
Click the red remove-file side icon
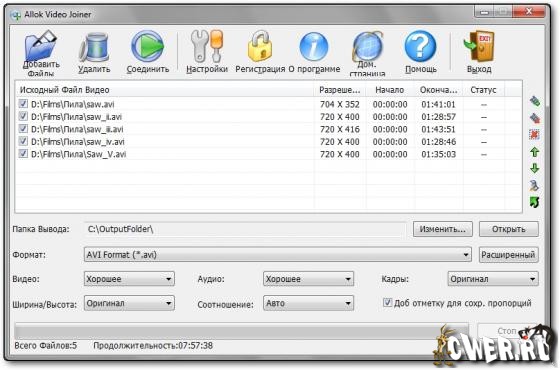(535, 118)
